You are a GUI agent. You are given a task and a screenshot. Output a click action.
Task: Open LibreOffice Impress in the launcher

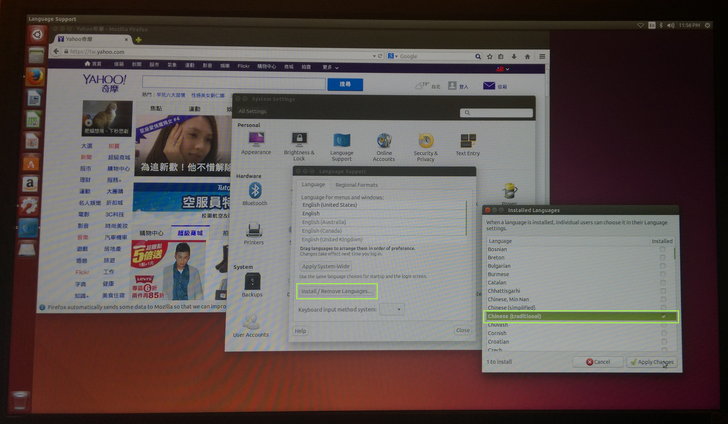click(32, 141)
